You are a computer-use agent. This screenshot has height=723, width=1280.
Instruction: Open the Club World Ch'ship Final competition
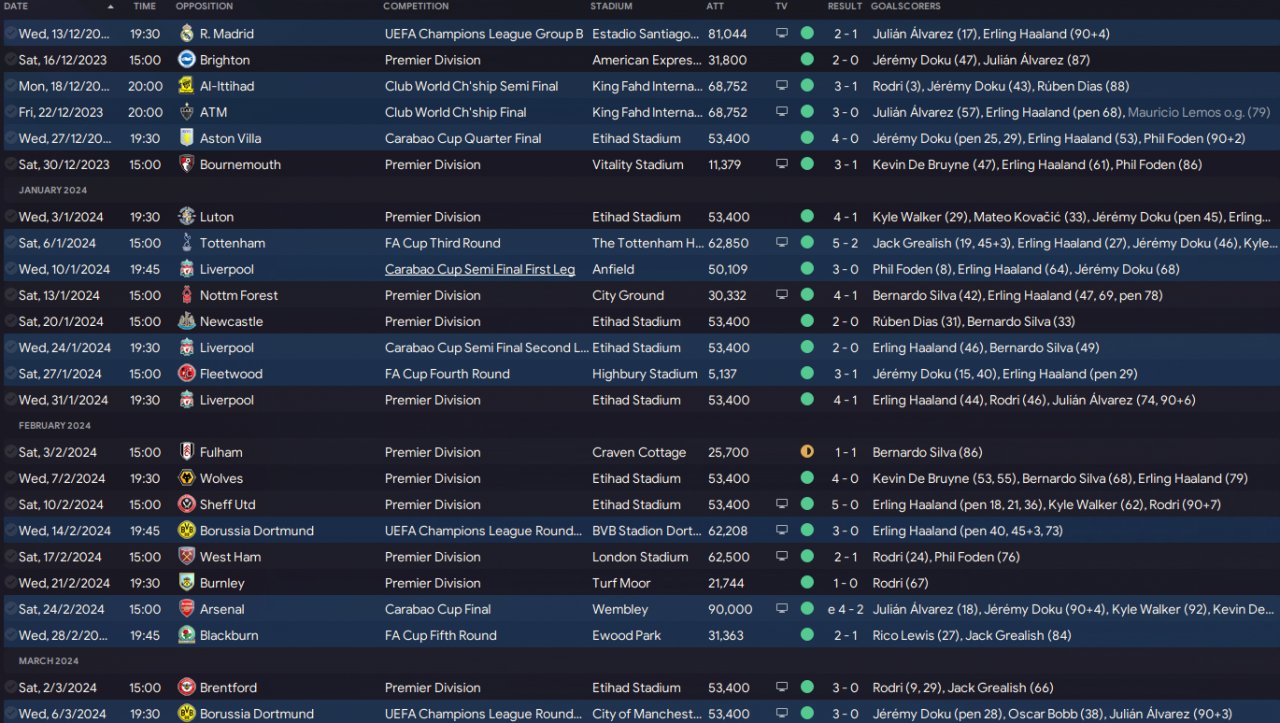pos(456,112)
